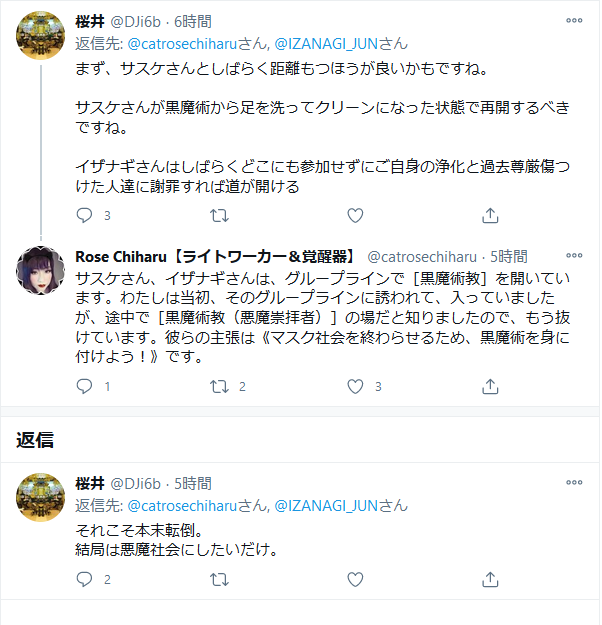Retweet the last 桜井 tweet
This screenshot has height=625, width=602.
coord(220,578)
